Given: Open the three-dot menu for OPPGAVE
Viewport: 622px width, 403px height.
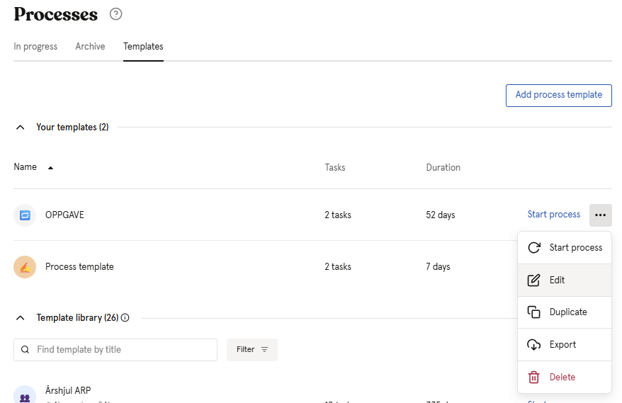Looking at the screenshot, I should coord(600,215).
